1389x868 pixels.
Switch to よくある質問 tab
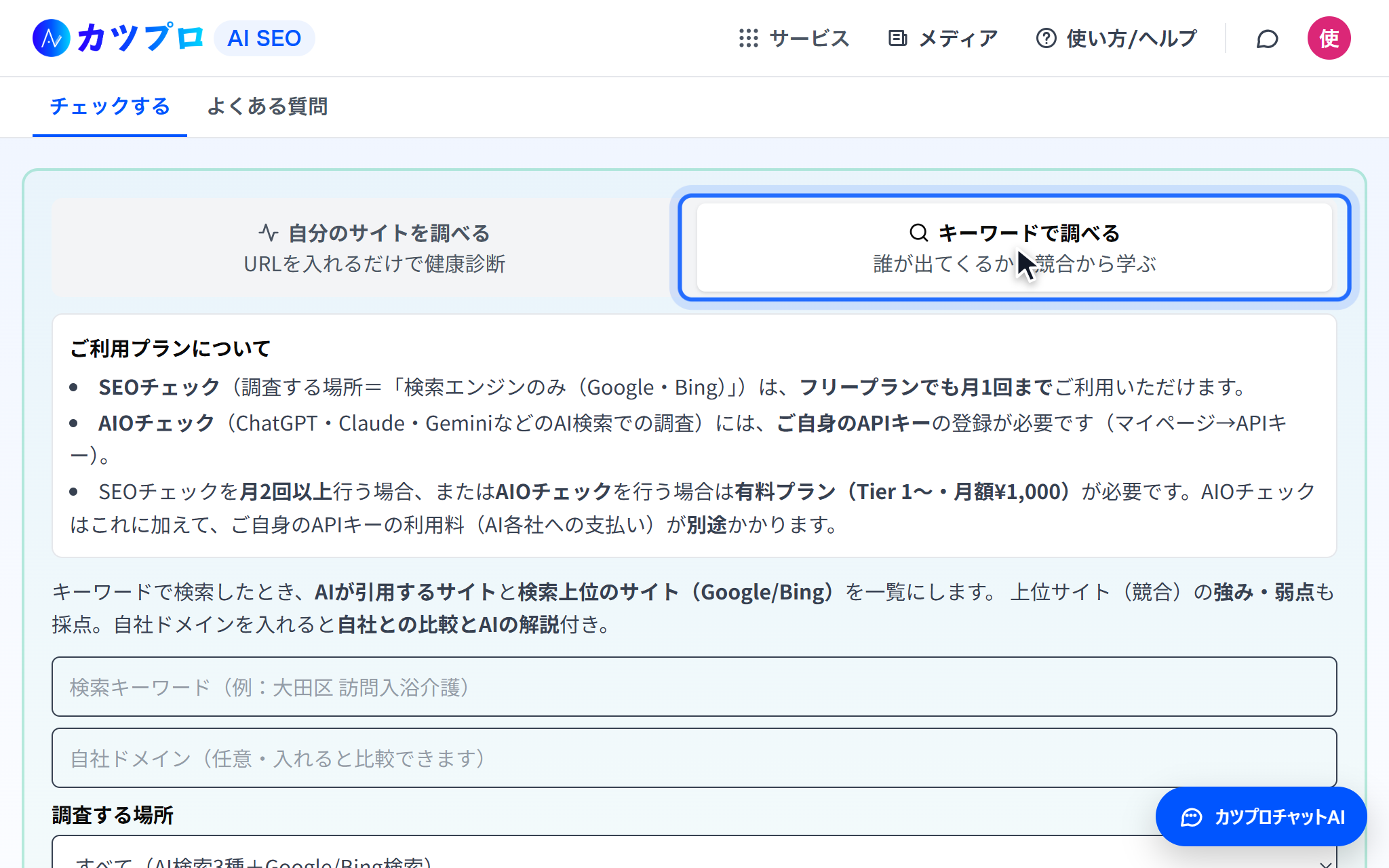point(267,106)
